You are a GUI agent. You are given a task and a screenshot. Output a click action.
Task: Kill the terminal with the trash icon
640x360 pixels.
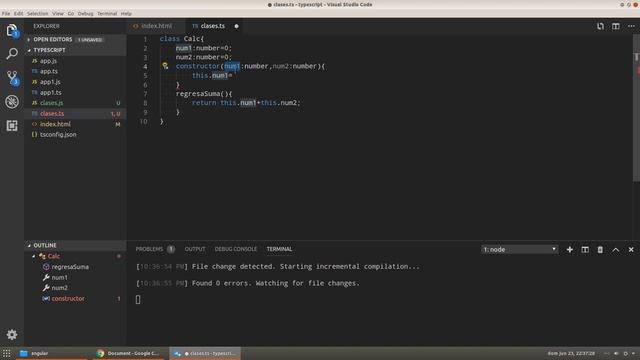600,249
